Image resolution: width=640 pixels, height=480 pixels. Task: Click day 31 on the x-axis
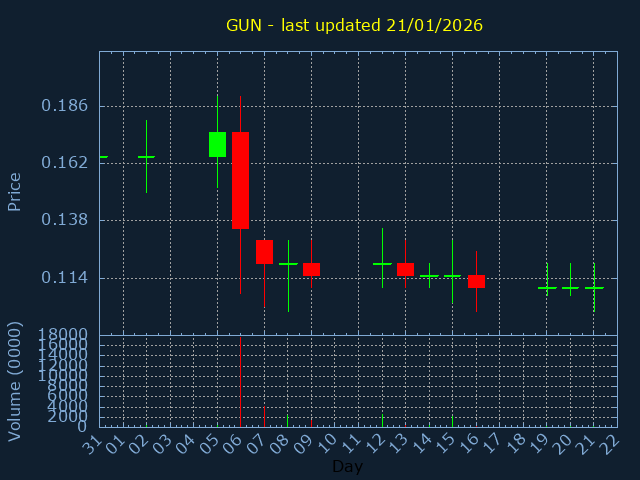pyautogui.click(x=94, y=441)
